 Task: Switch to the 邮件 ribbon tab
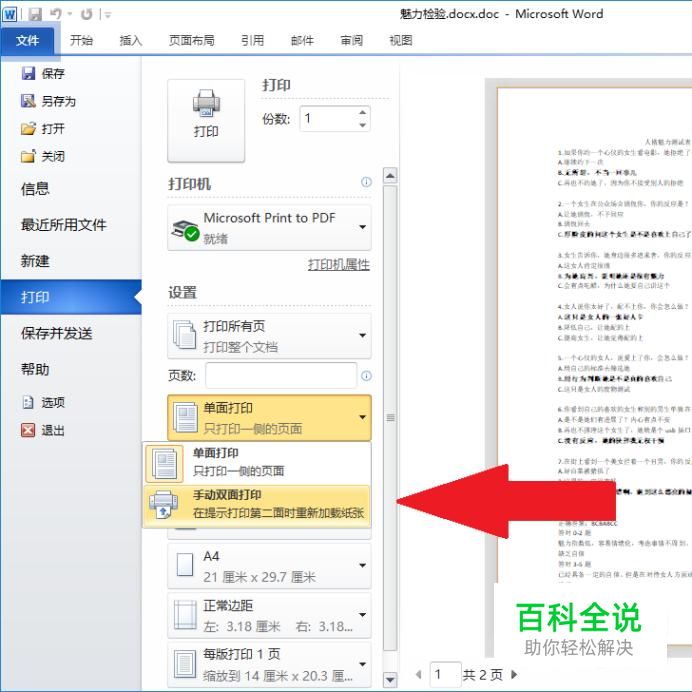[x=302, y=41]
